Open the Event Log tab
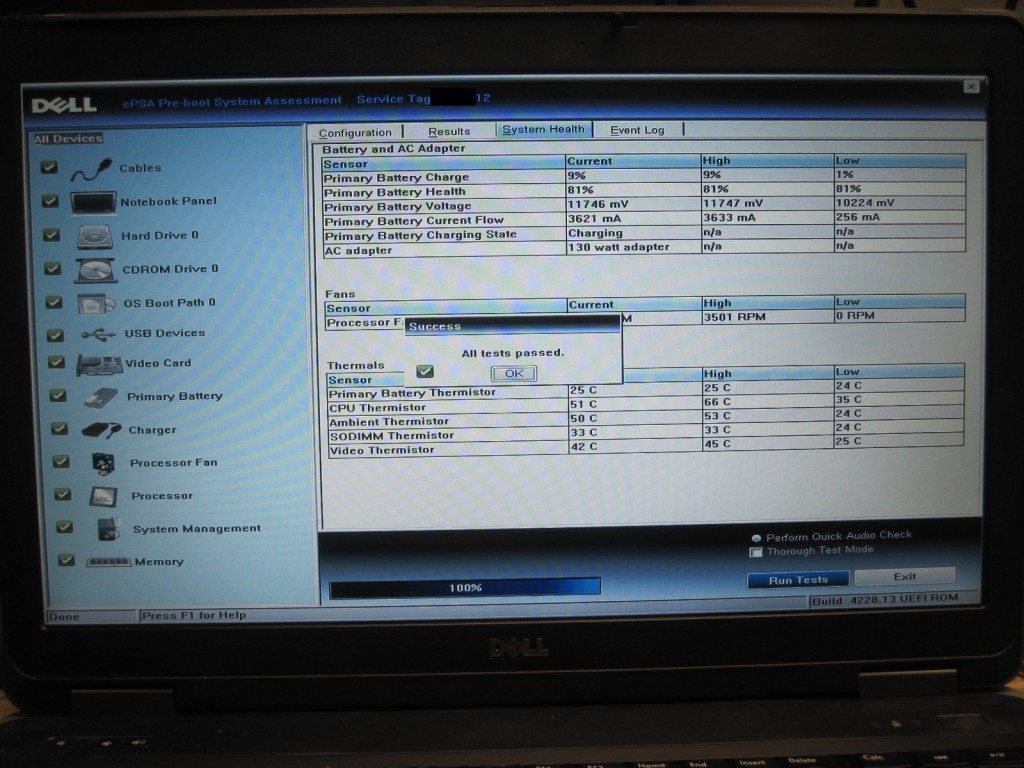 (x=637, y=130)
